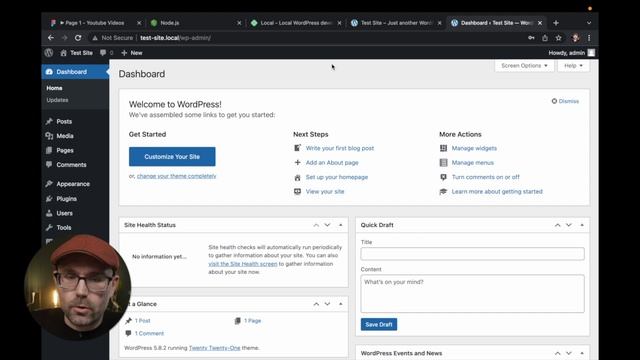Switch to Local WordPress development tab
The height and width of the screenshot is (360, 640).
(x=296, y=23)
